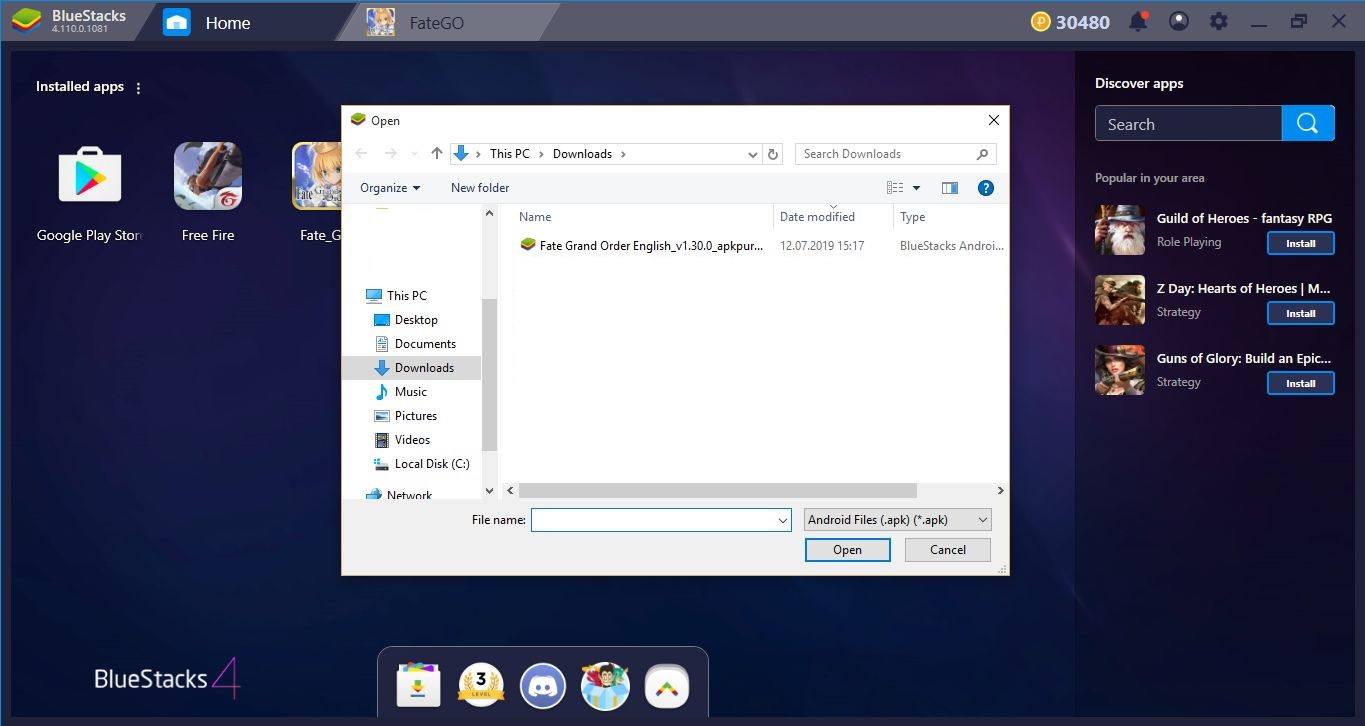Switch to the FateGO tab
The width and height of the screenshot is (1365, 726).
(x=435, y=22)
